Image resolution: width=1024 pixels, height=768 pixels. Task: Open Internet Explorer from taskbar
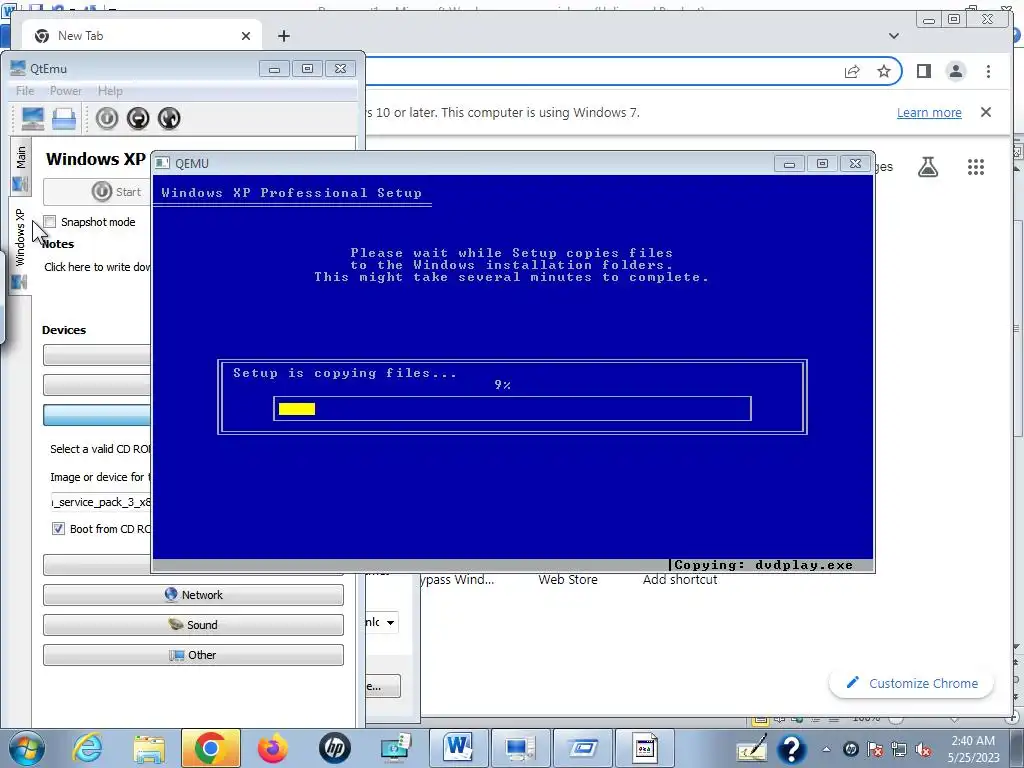[88, 748]
